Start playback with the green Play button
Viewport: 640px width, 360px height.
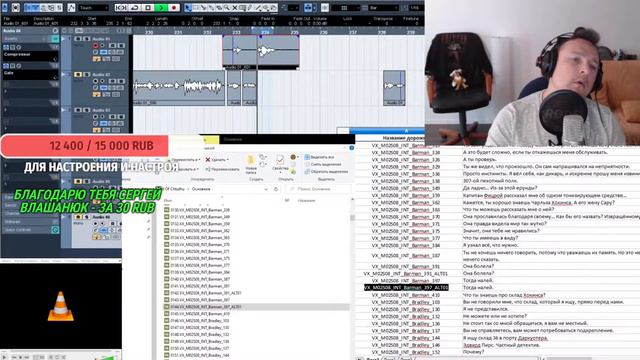pos(162,7)
